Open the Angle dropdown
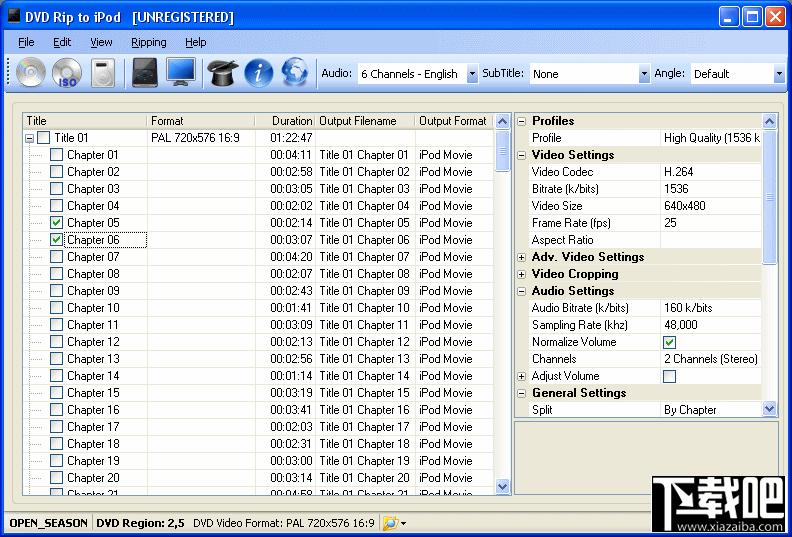Viewport: 792px width, 537px height. tap(779, 74)
